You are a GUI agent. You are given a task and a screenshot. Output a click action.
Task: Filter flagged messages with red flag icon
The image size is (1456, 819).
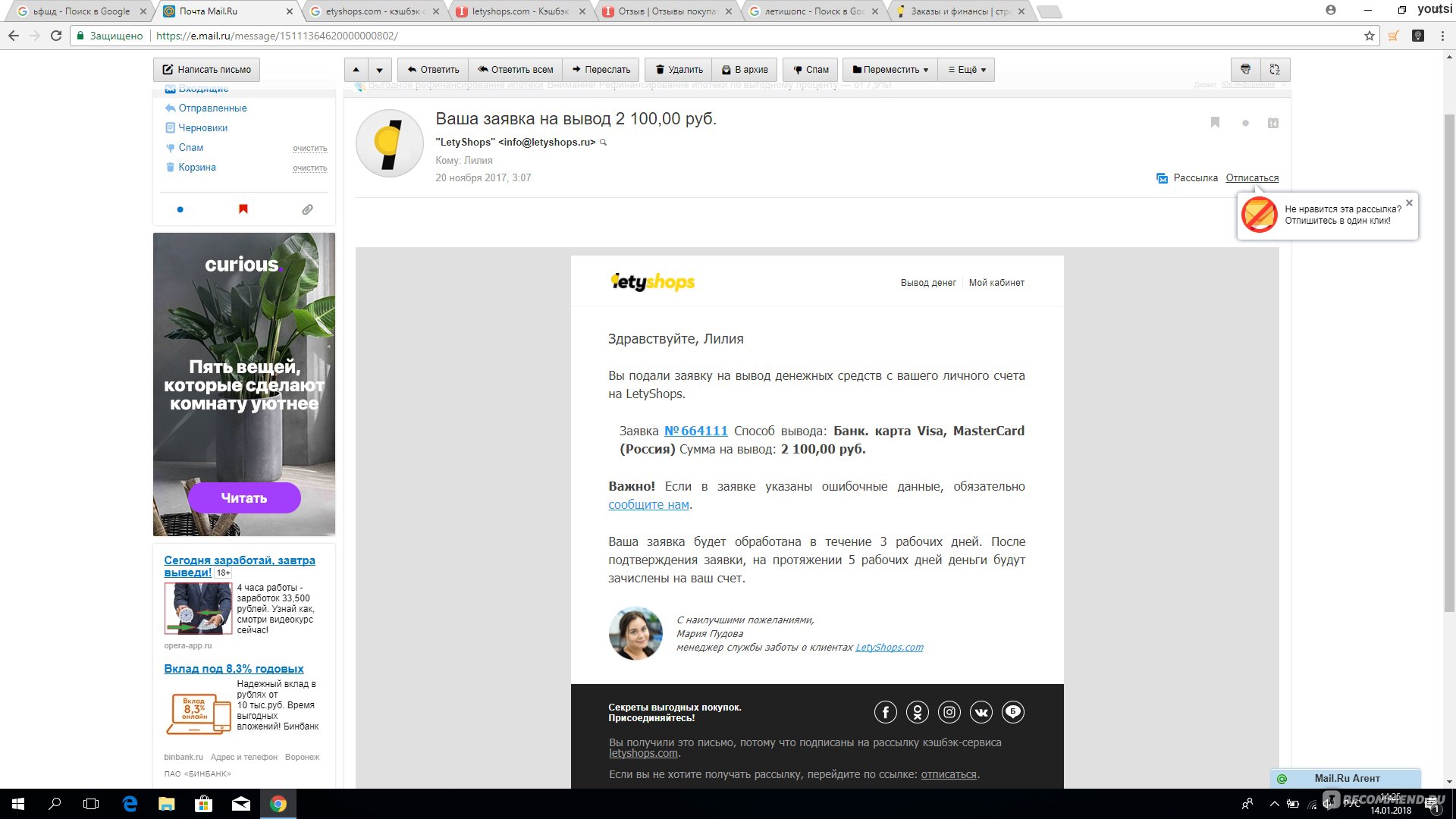[243, 209]
